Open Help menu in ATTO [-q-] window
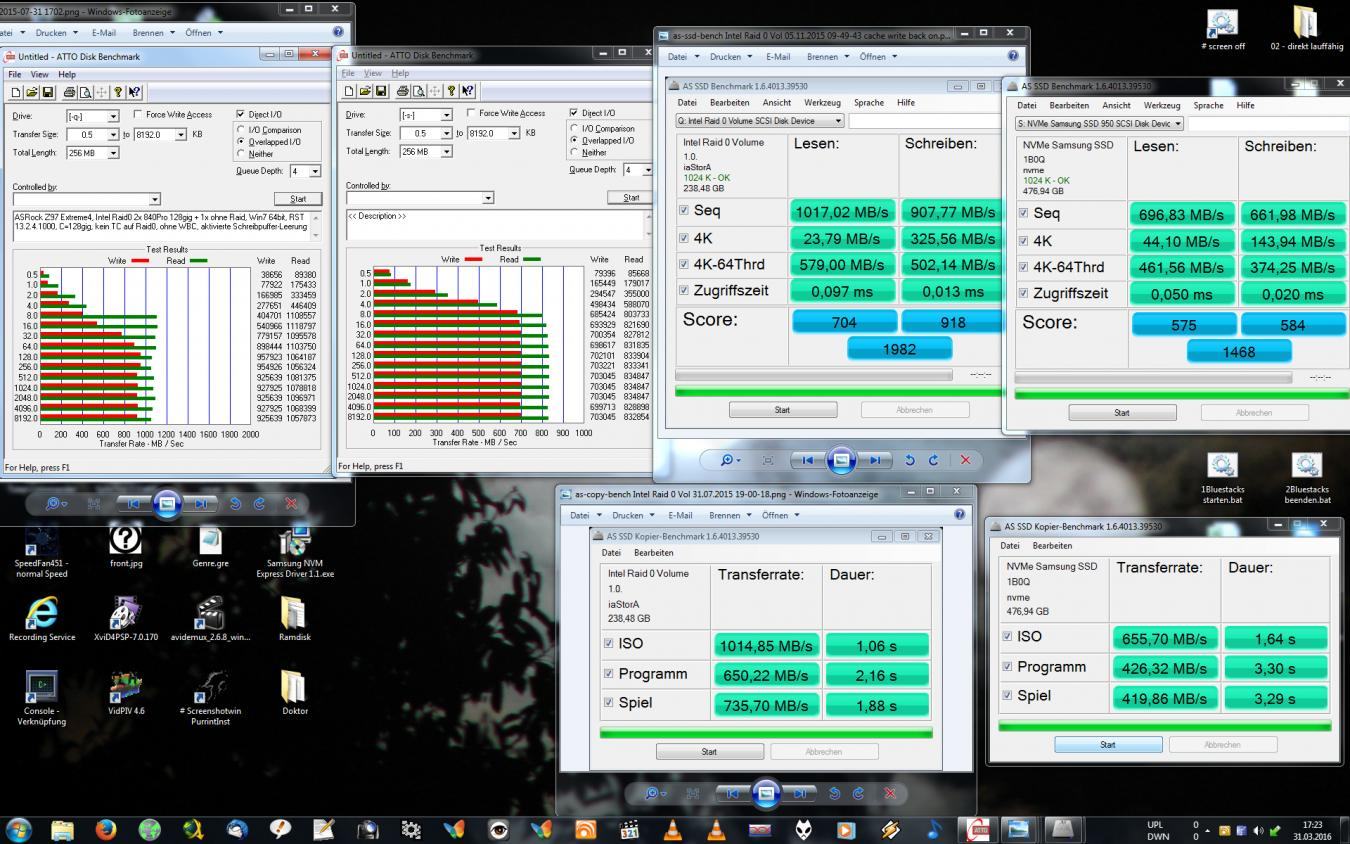Screen dimensions: 1350x844 coord(67,74)
